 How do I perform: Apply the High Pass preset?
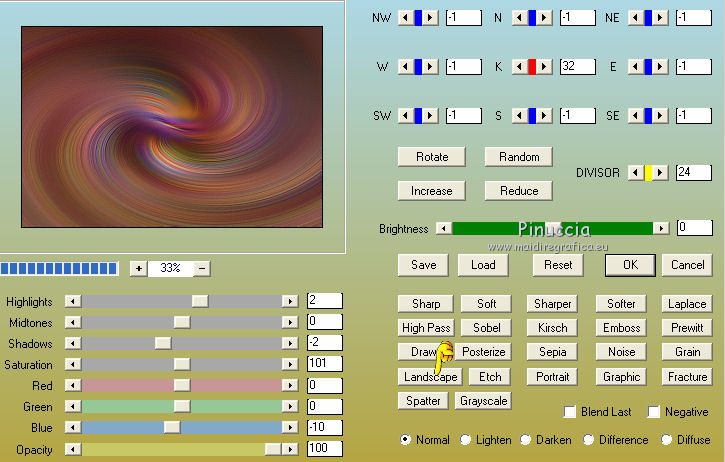tap(426, 328)
